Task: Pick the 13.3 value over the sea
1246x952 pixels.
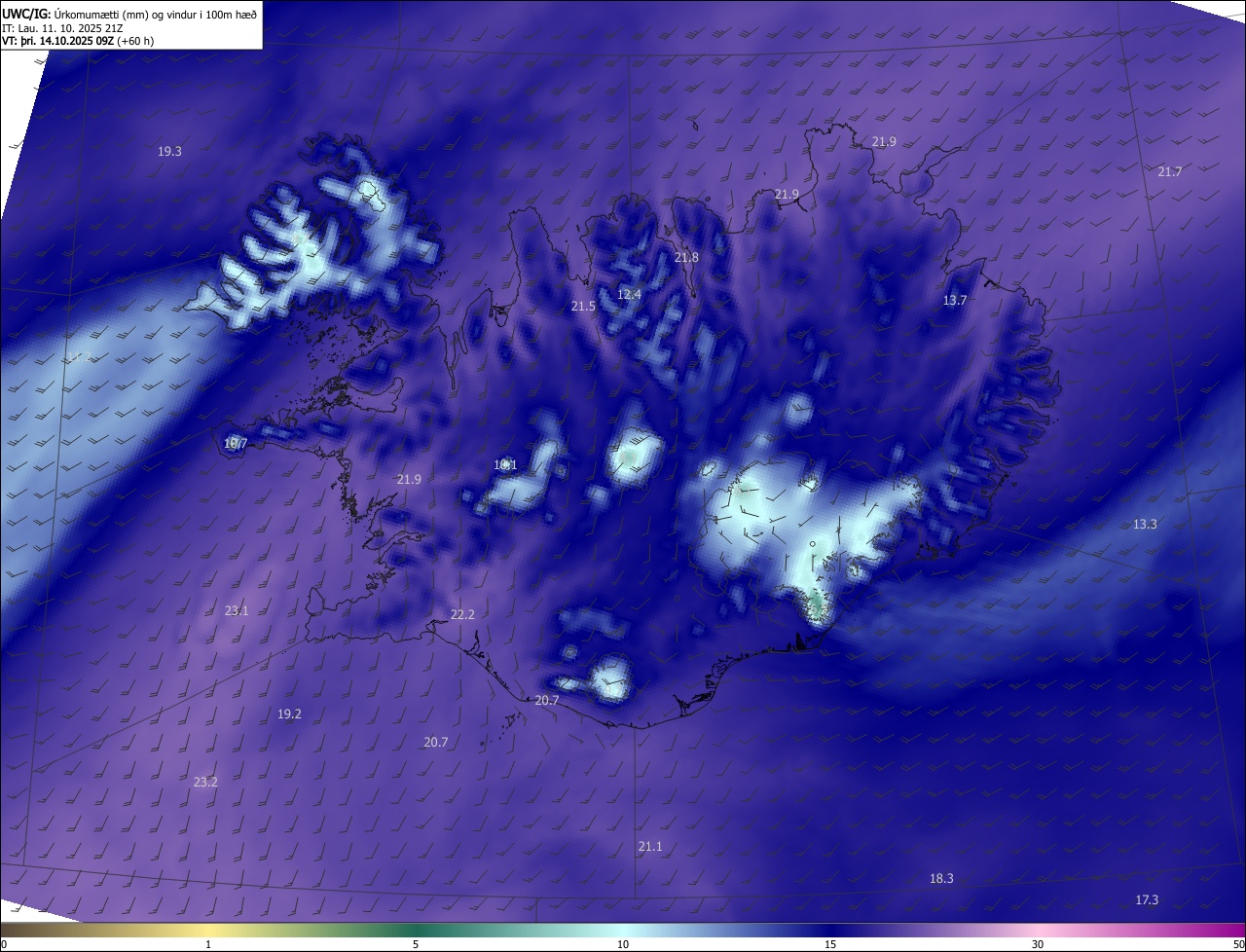Action: 1145,524
